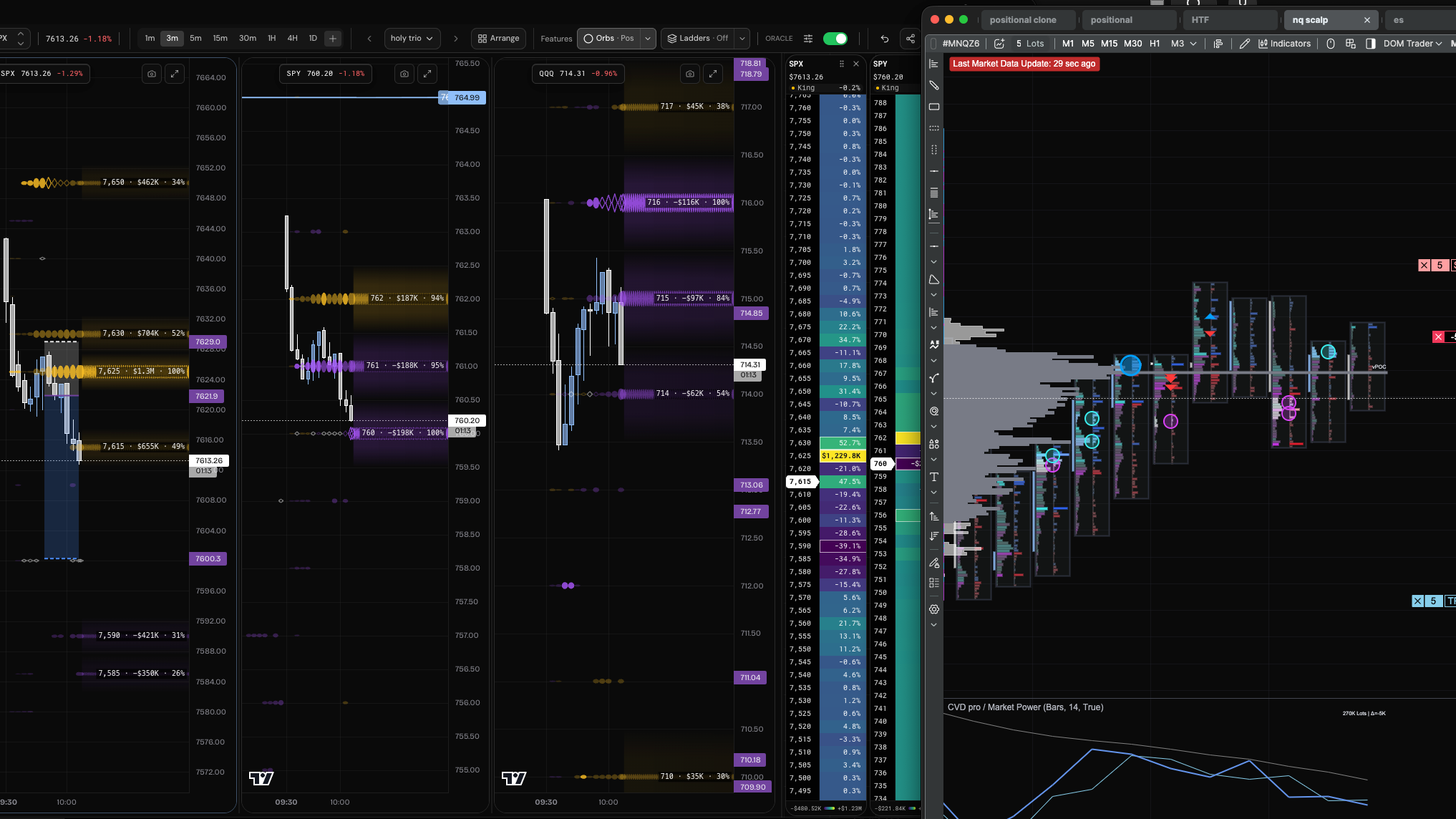Open the holy trio layout dropdown
Image resolution: width=1456 pixels, height=819 pixels.
(412, 39)
